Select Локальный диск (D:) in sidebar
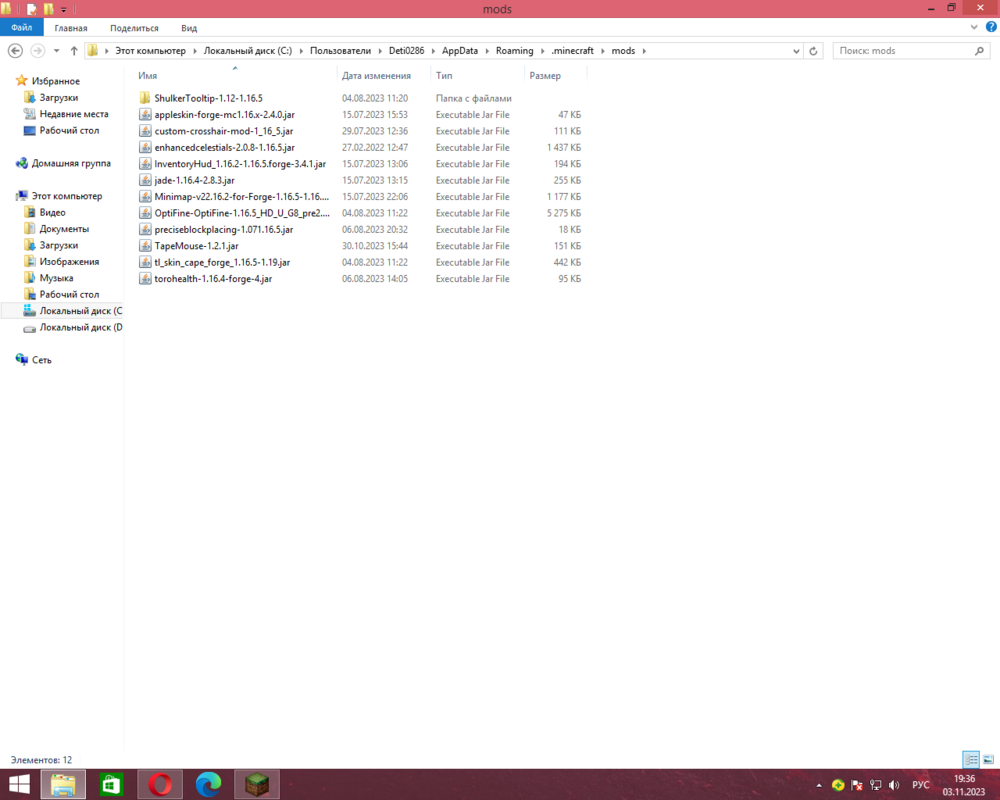Viewport: 1000px width, 800px height. [x=80, y=327]
